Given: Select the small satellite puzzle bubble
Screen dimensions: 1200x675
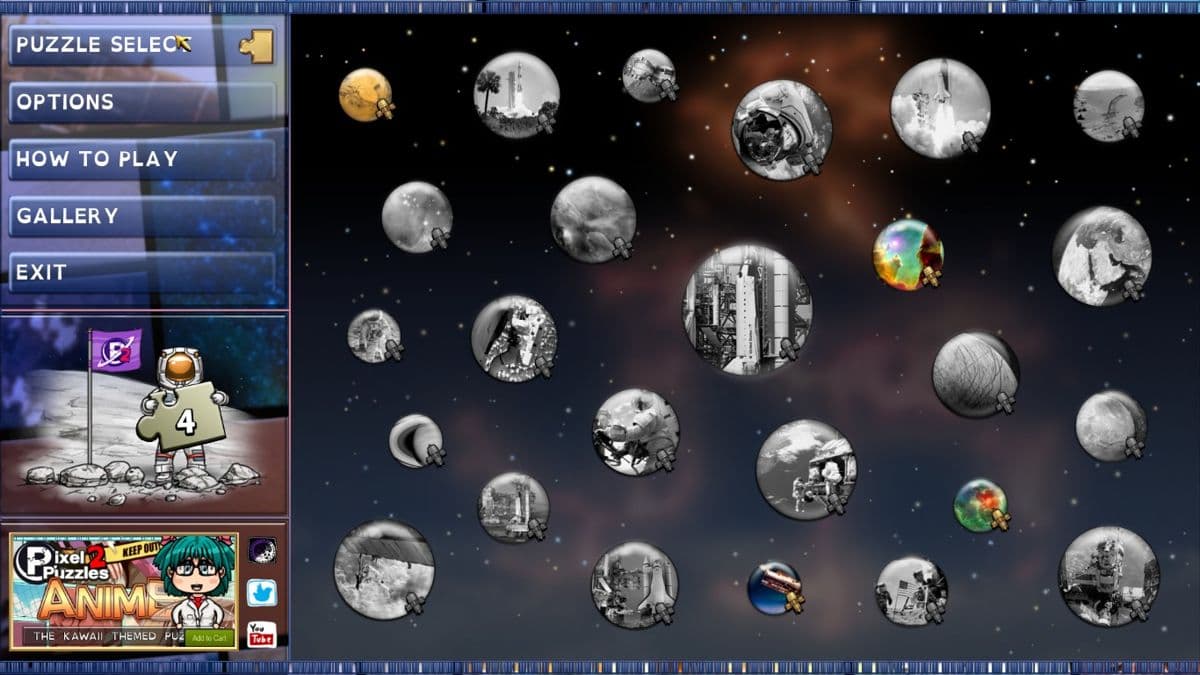Looking at the screenshot, I should (648, 75).
